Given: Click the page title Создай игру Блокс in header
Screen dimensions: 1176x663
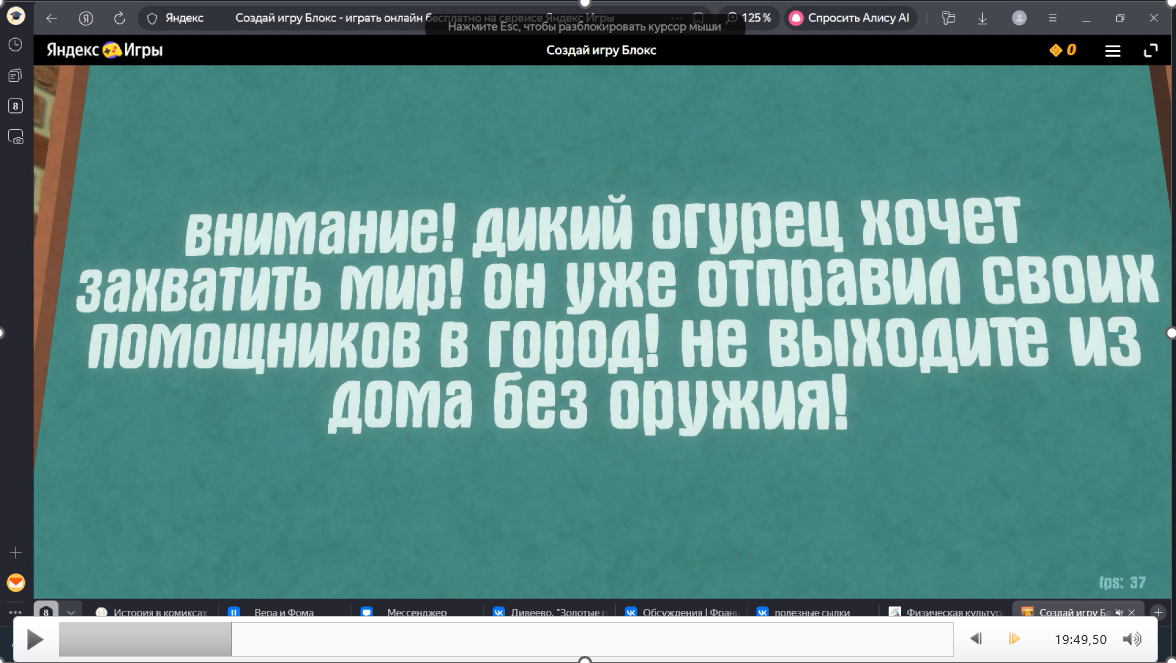Looking at the screenshot, I should point(601,50).
